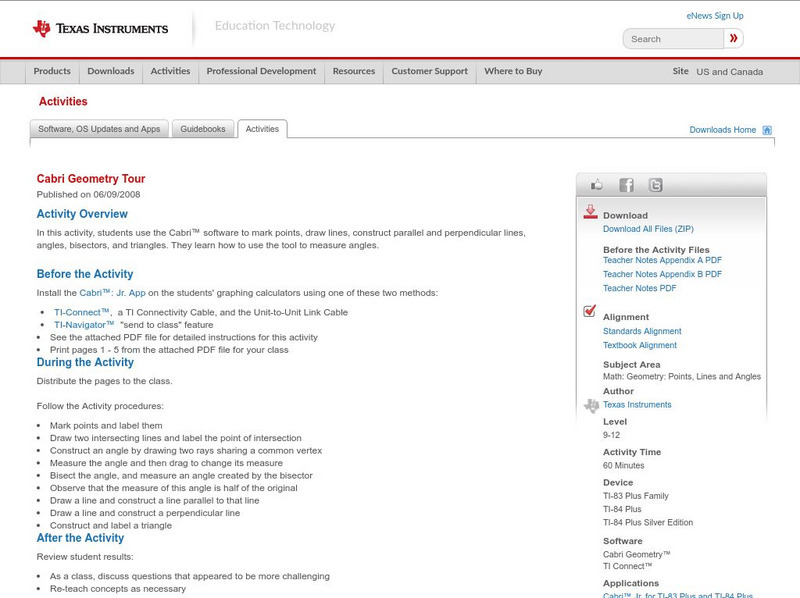Click the TI logo beside the Author link
Image resolution: width=800 pixels, height=598 pixels.
click(591, 406)
